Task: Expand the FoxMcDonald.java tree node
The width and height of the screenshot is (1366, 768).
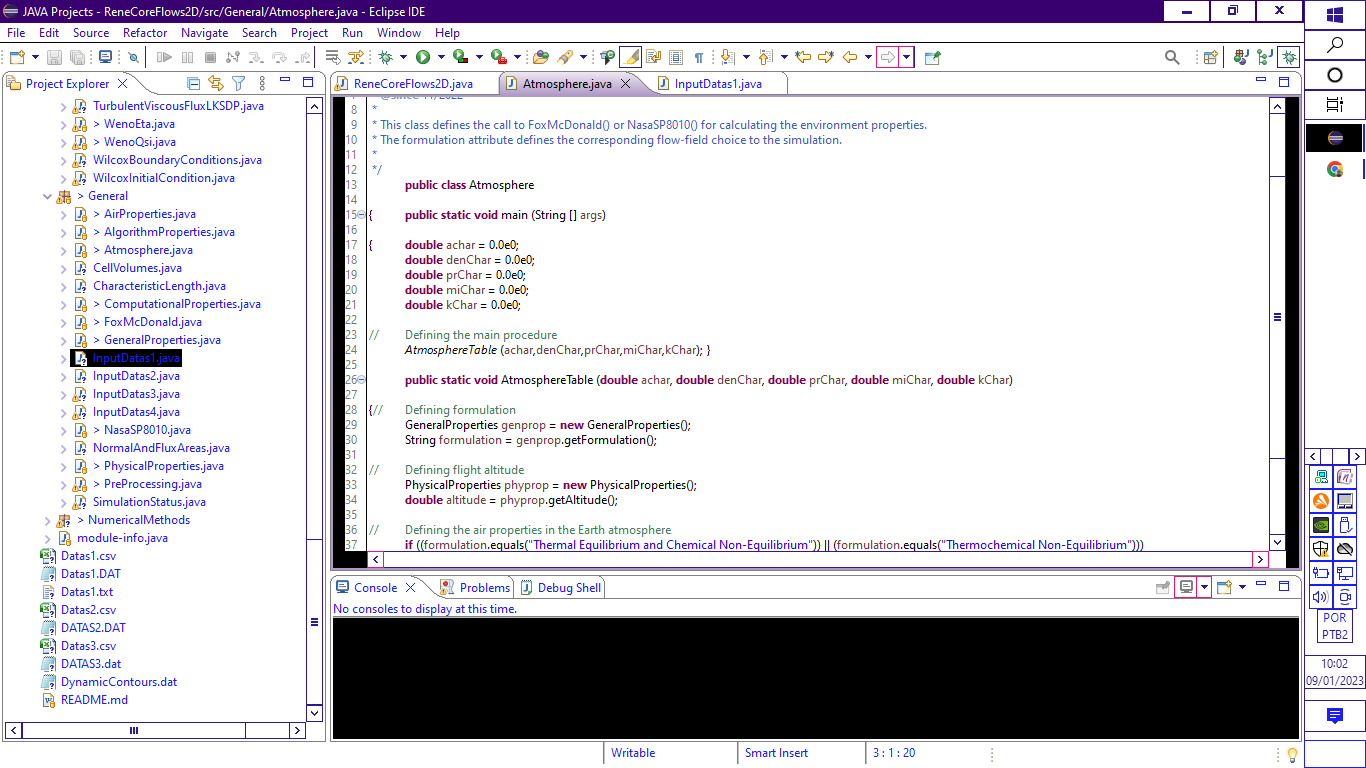Action: click(63, 322)
